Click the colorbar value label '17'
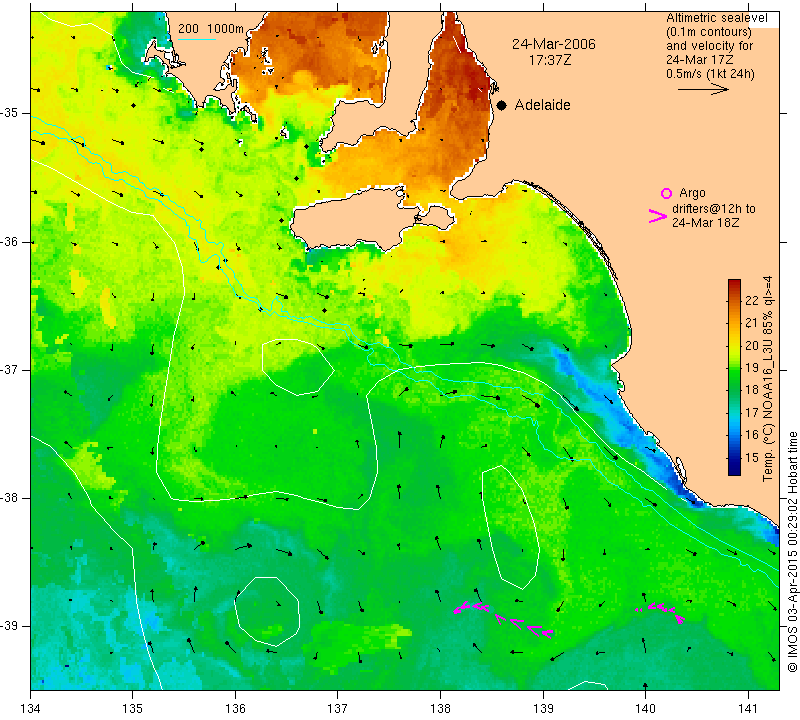The image size is (800, 720). (x=752, y=412)
